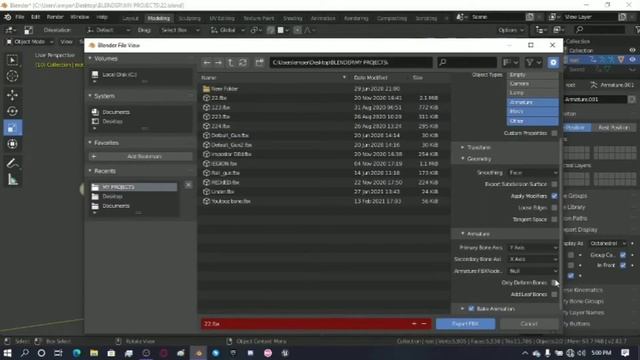The width and height of the screenshot is (640, 360).
Task: Click Cancel button in file view
Action: point(529,324)
